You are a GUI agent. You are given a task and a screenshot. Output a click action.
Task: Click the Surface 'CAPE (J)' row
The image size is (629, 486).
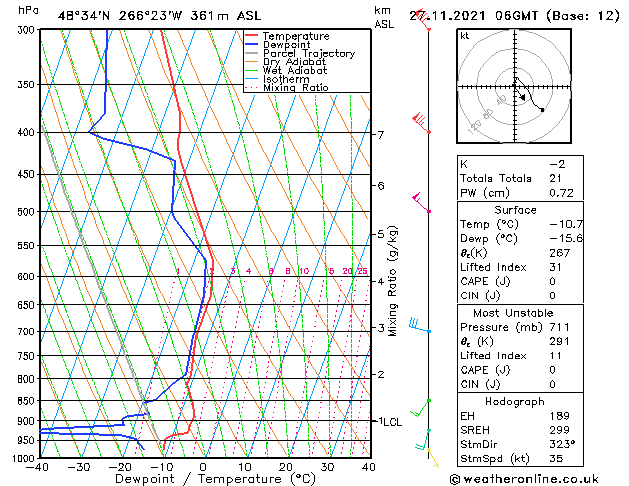pos(520,281)
